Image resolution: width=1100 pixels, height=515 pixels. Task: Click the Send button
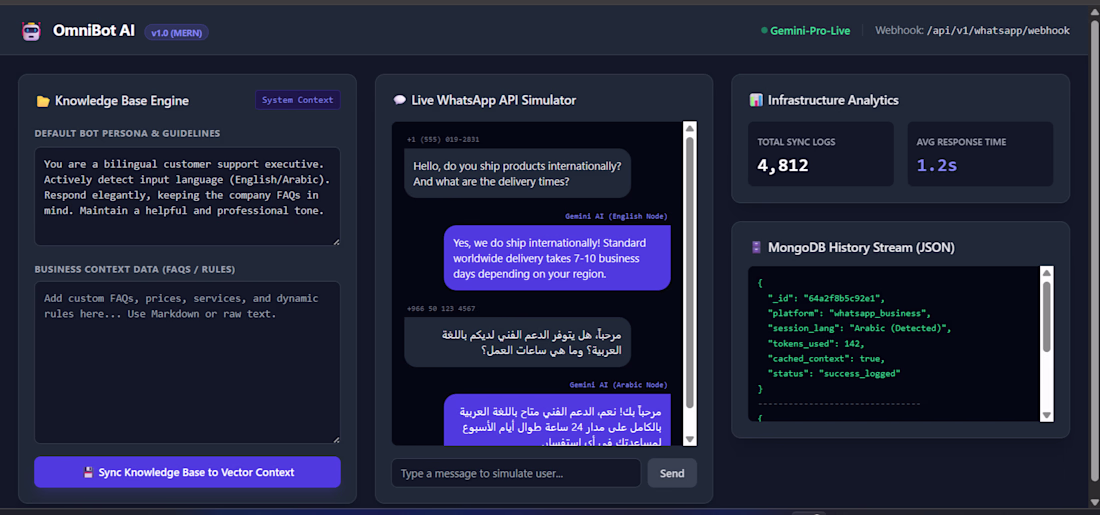(672, 473)
